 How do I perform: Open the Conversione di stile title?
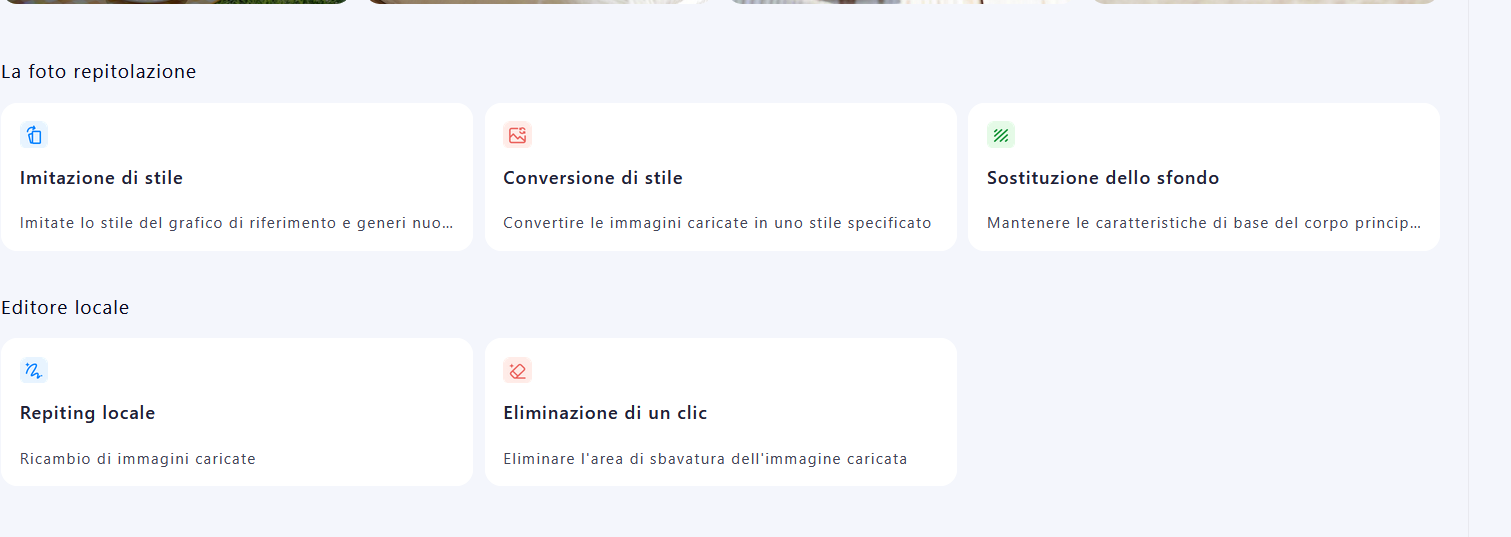point(593,178)
